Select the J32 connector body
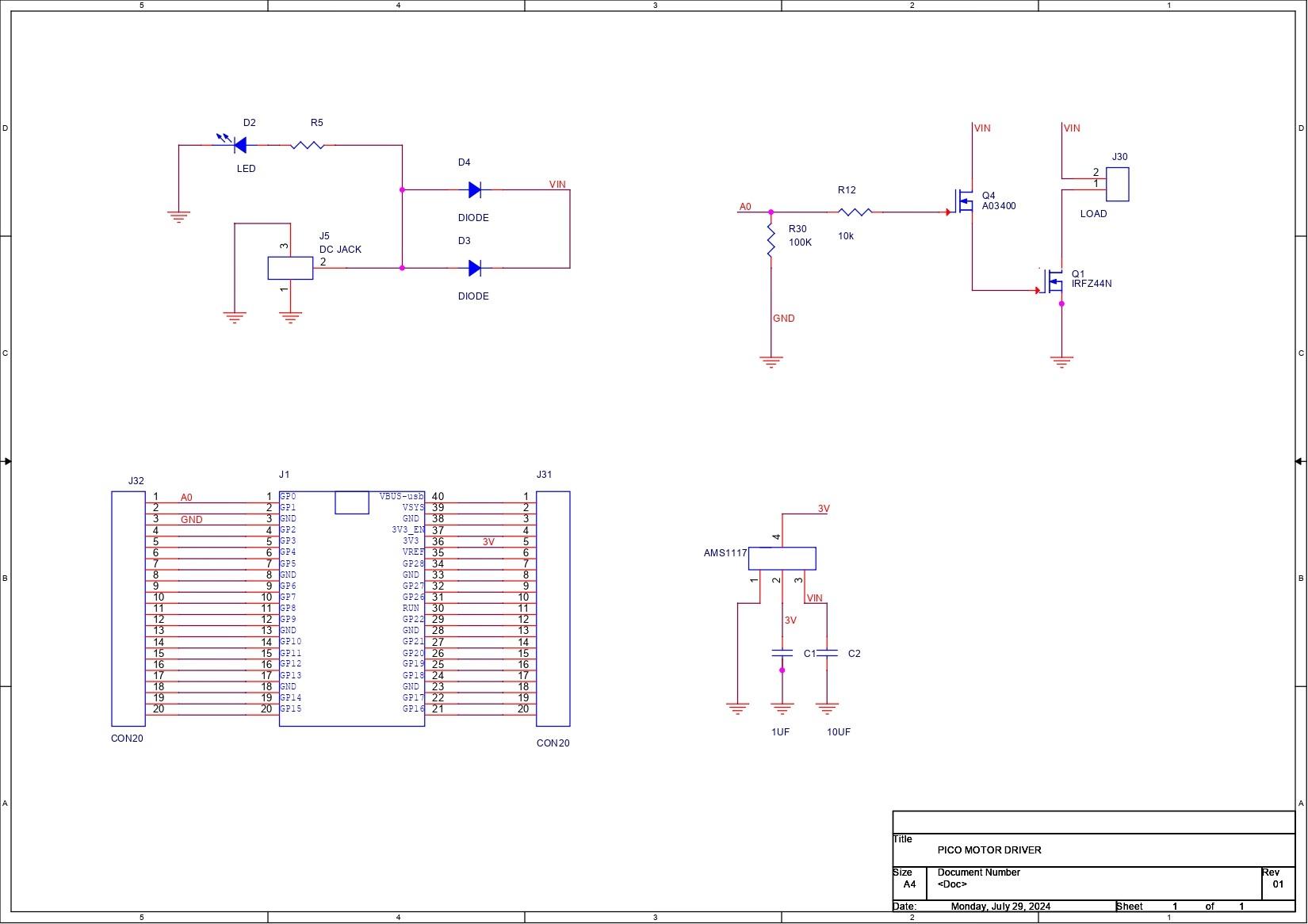The image size is (1308, 924). [x=128, y=609]
